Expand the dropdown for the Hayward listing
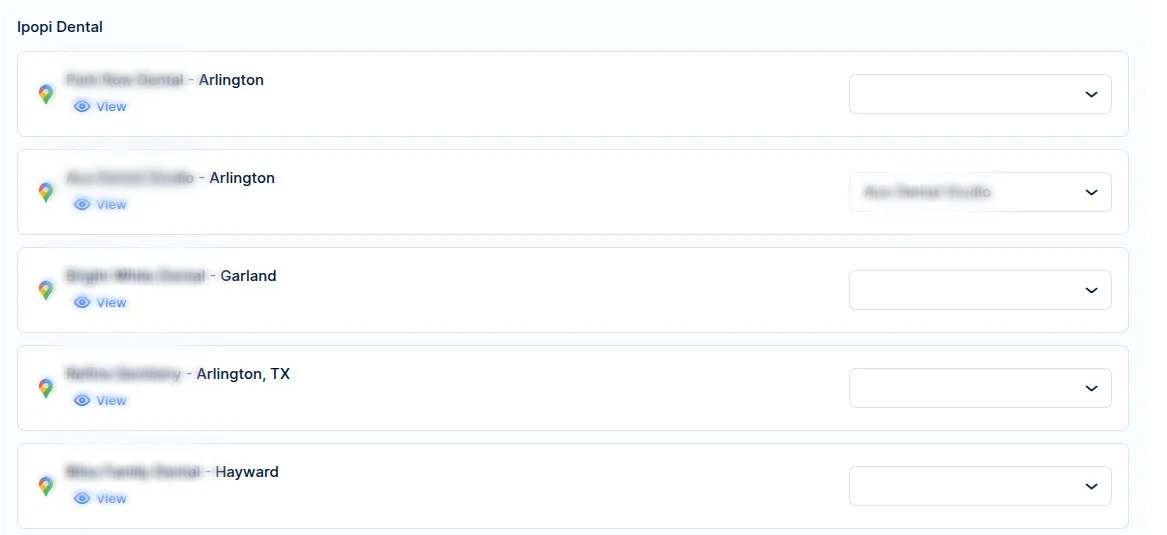1167x535 pixels. [979, 486]
